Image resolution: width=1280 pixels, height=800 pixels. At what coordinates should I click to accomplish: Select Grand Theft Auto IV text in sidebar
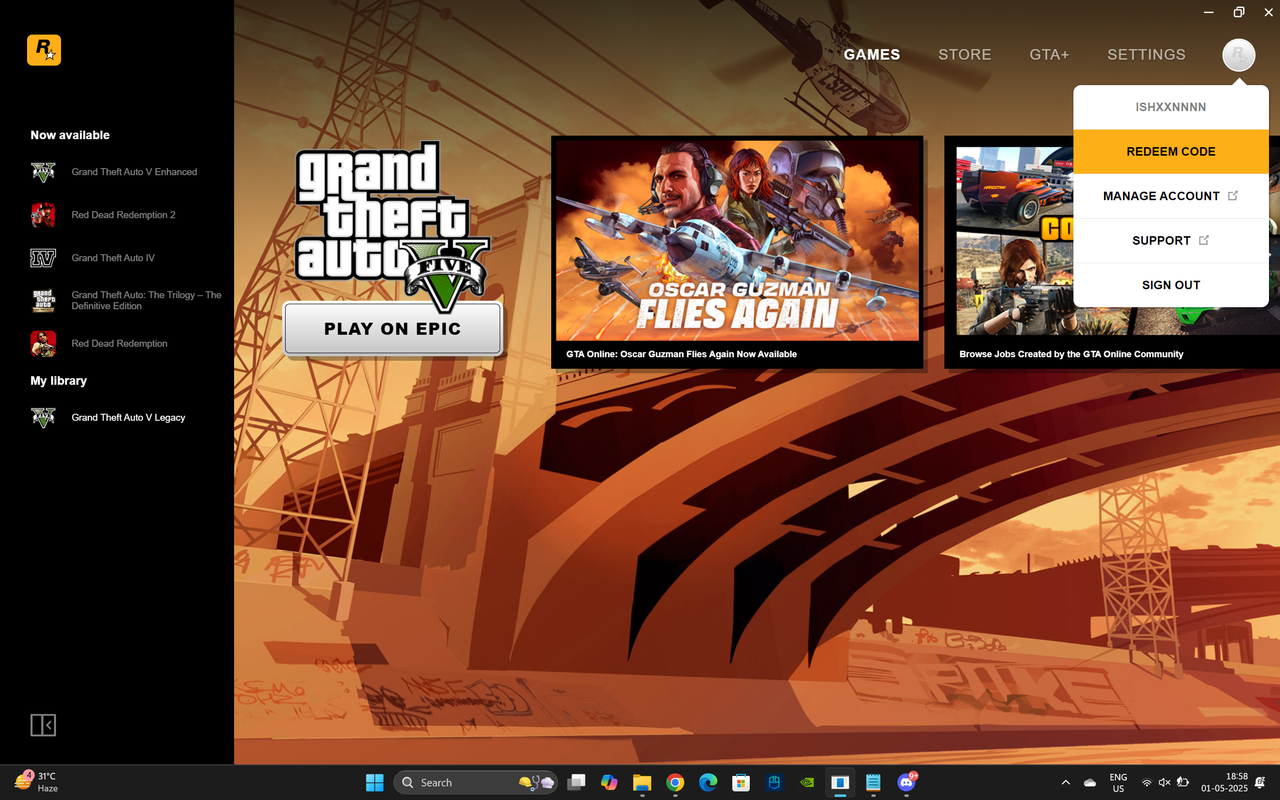113,258
